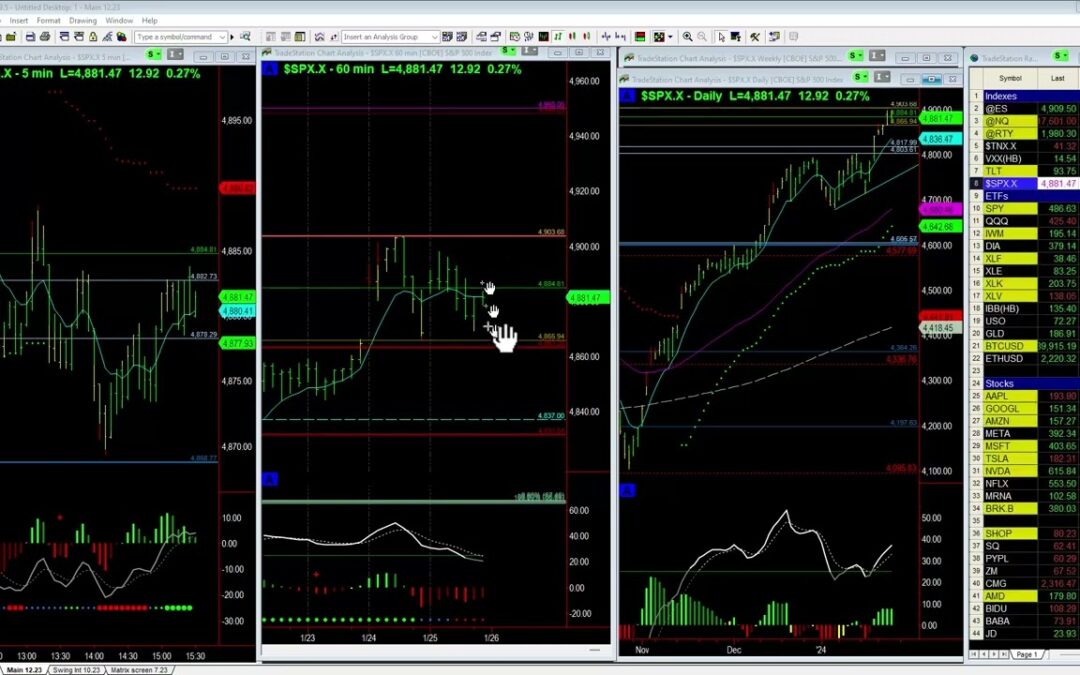Click the hammer tools icon on the toolbar

coord(755,36)
